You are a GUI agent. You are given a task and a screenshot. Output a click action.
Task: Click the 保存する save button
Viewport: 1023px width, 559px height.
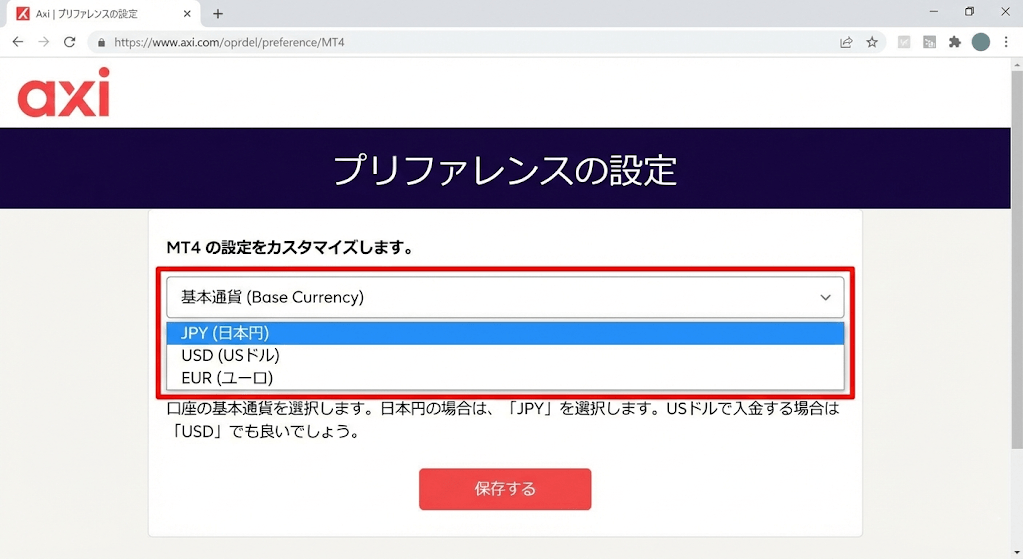coord(505,489)
